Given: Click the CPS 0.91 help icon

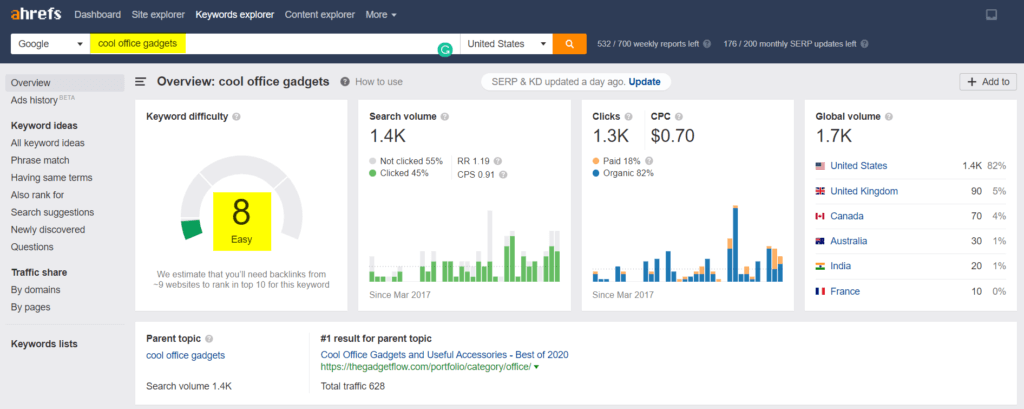Looking at the screenshot, I should (x=503, y=174).
